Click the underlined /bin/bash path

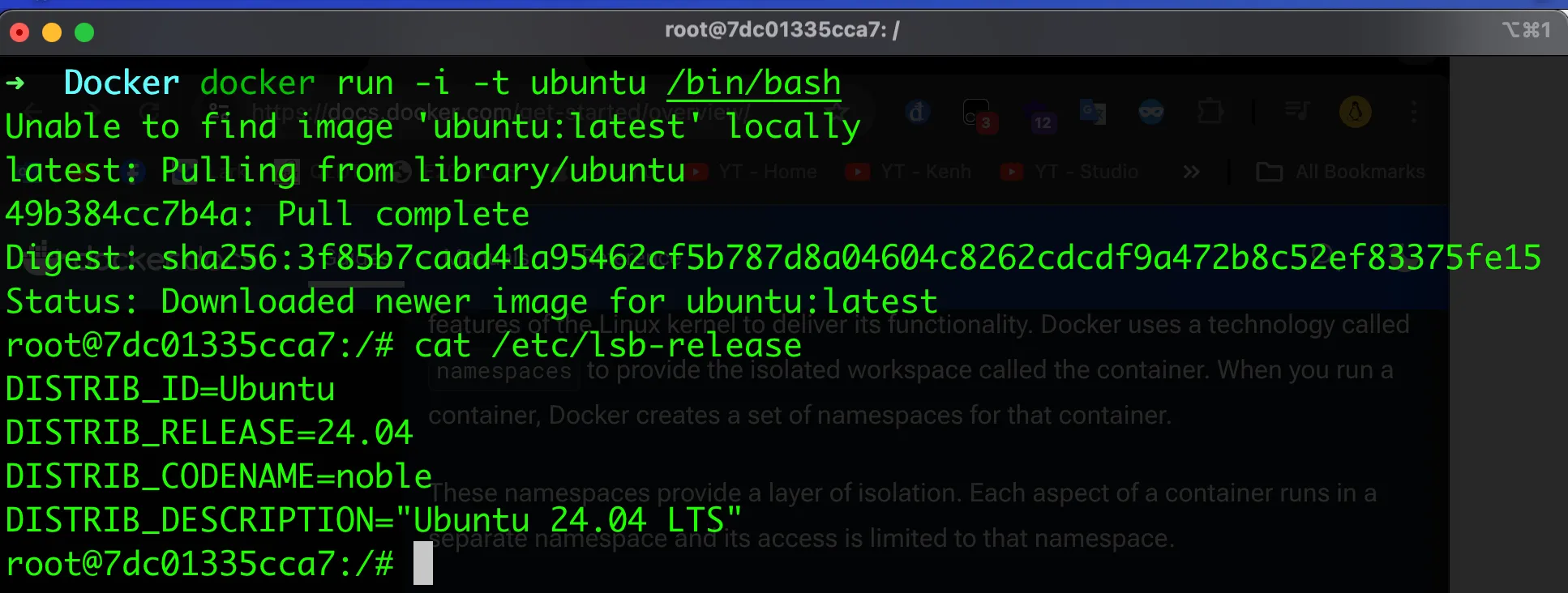(x=754, y=83)
